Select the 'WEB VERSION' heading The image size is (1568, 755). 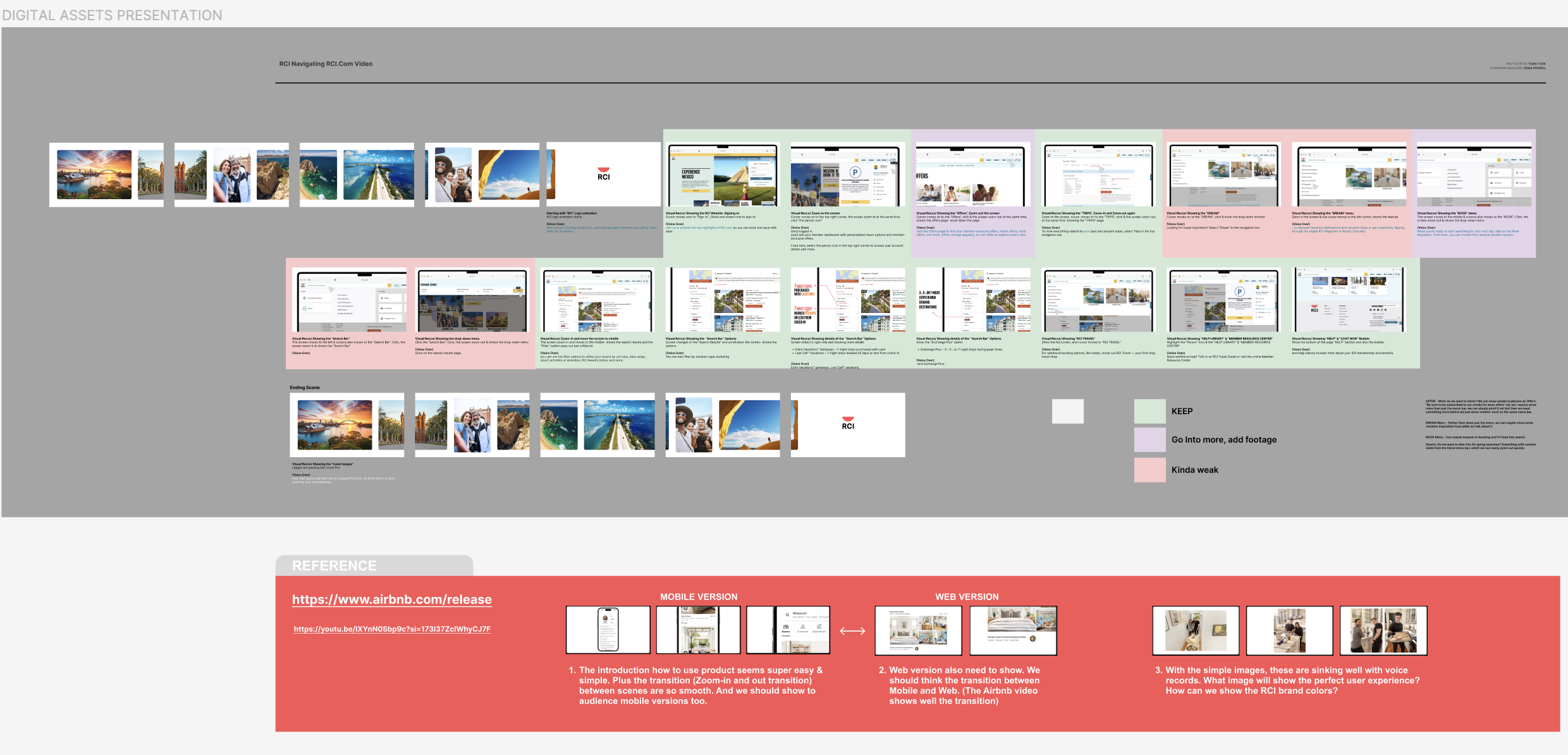coord(967,597)
